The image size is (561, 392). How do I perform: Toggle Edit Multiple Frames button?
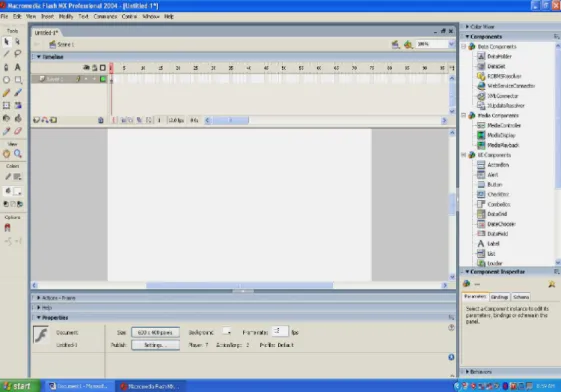[x=140, y=120]
